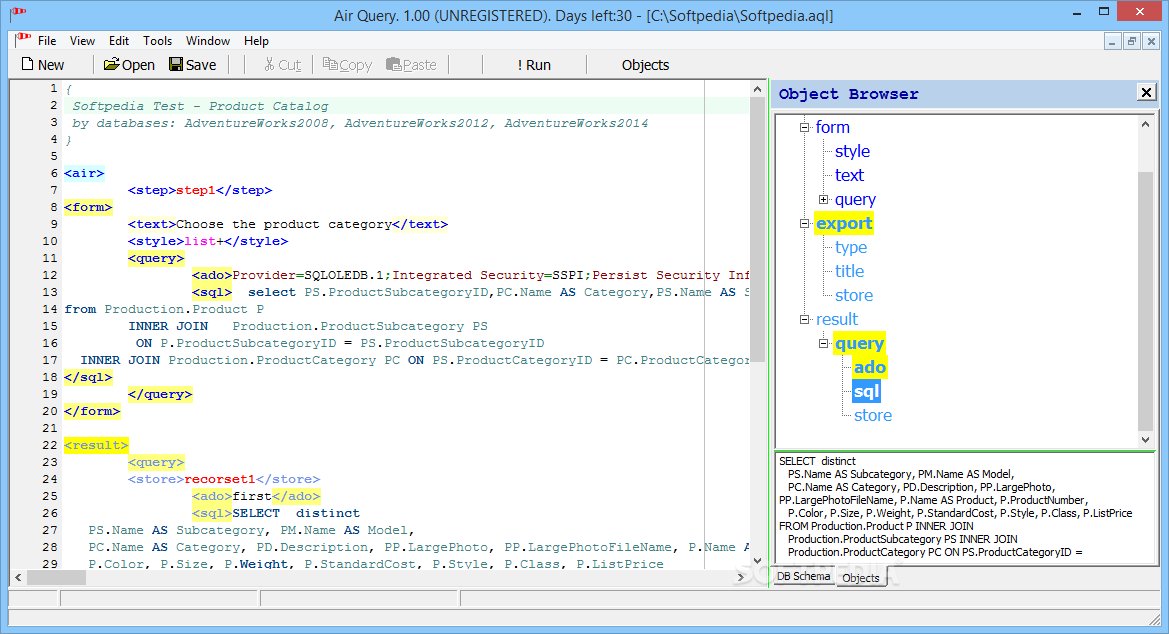Click 'recorset1' in the store tag

(220, 480)
